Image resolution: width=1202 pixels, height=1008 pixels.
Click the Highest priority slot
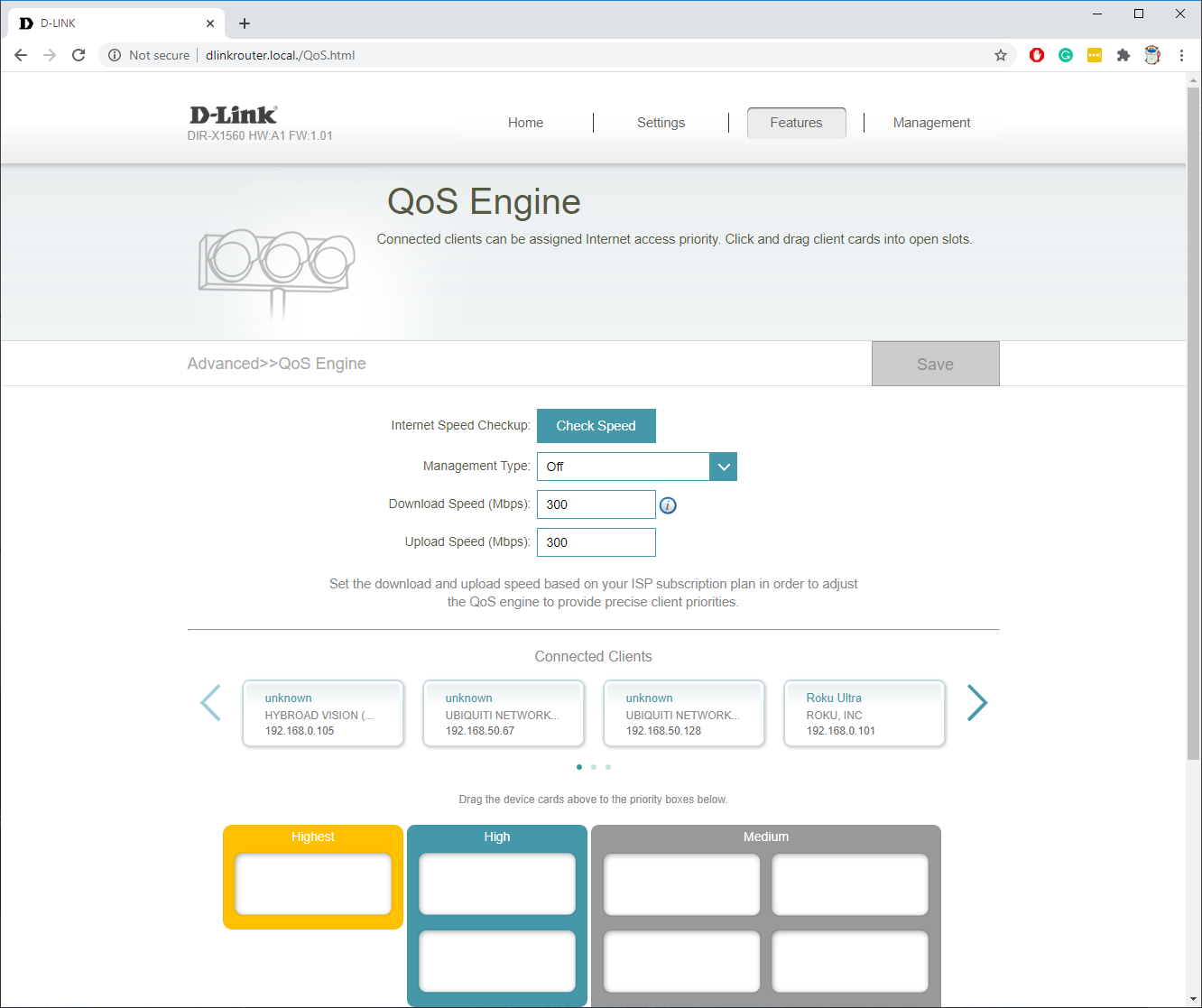(313, 884)
